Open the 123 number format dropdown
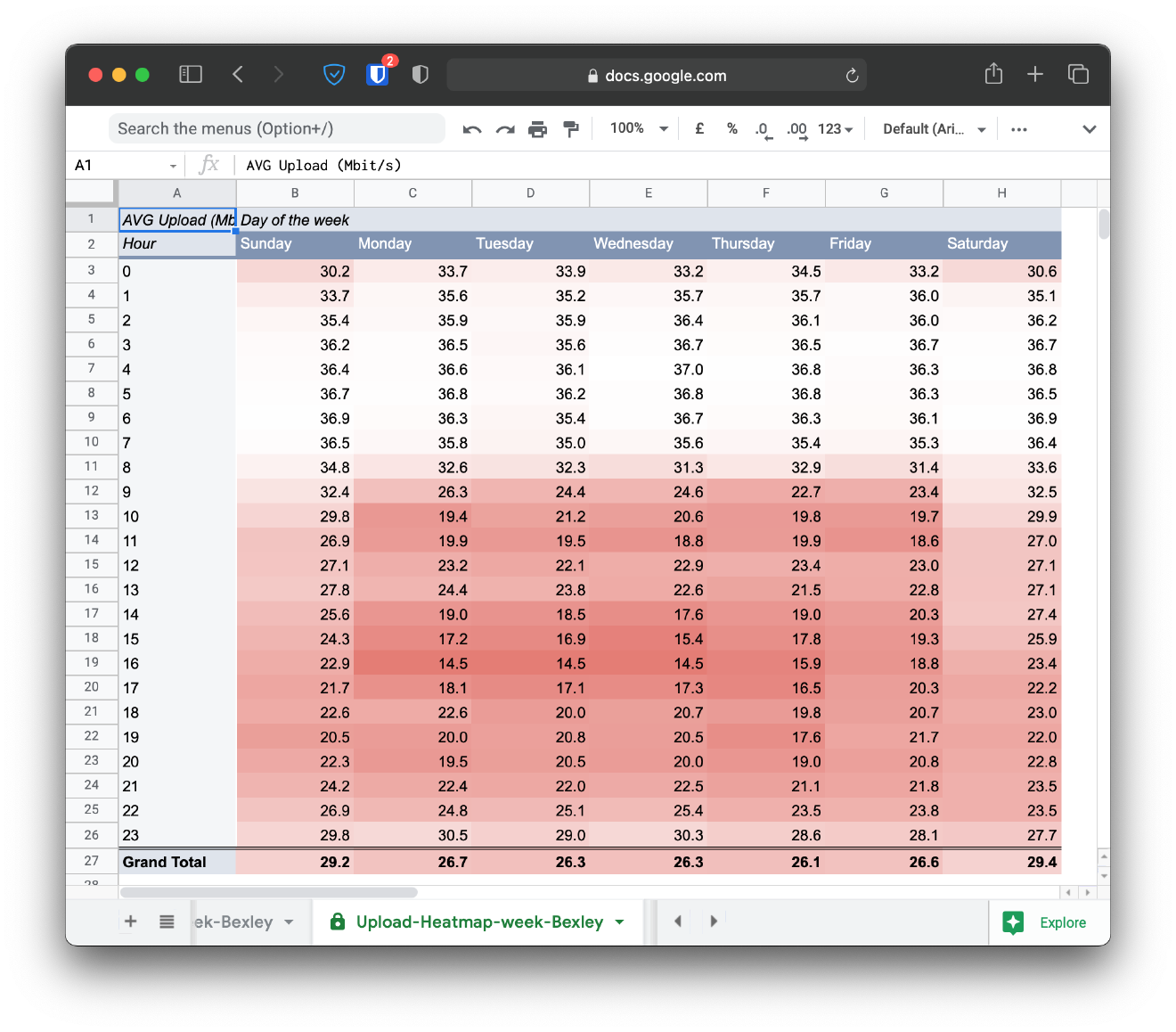Viewport: 1176px width, 1032px height. 835,128
